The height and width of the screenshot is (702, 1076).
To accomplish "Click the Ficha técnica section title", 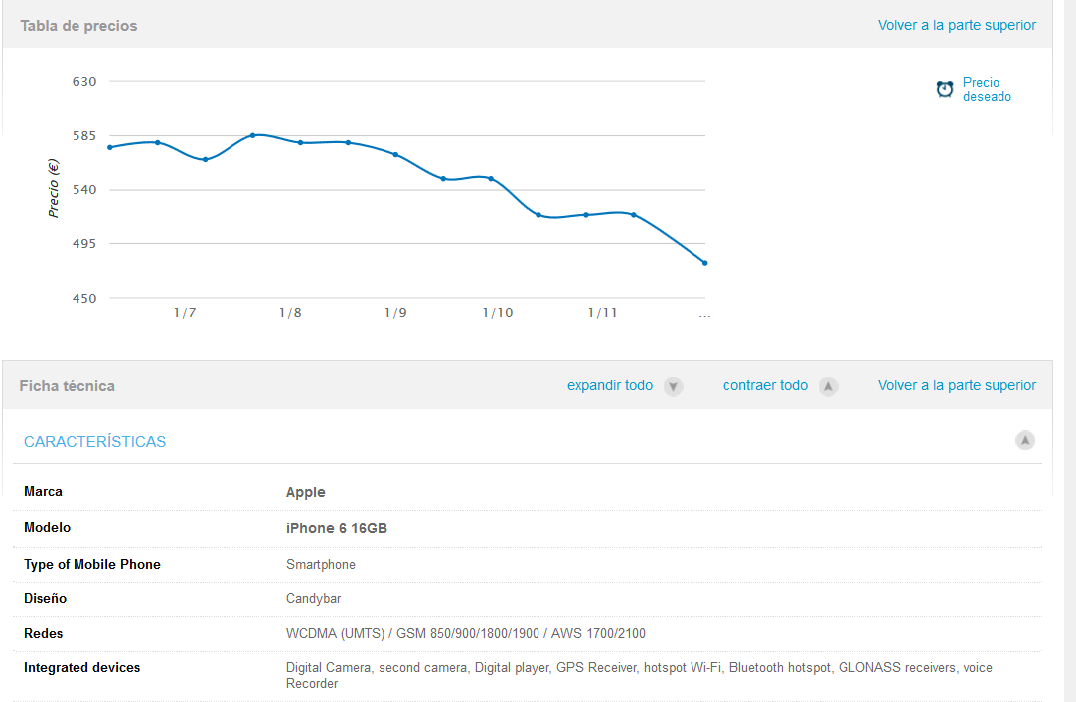I will pyautogui.click(x=67, y=385).
